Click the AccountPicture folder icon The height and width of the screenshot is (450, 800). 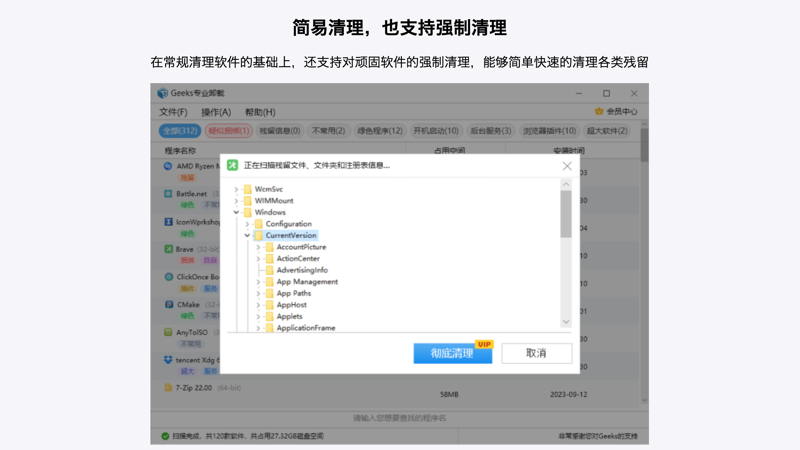(269, 247)
